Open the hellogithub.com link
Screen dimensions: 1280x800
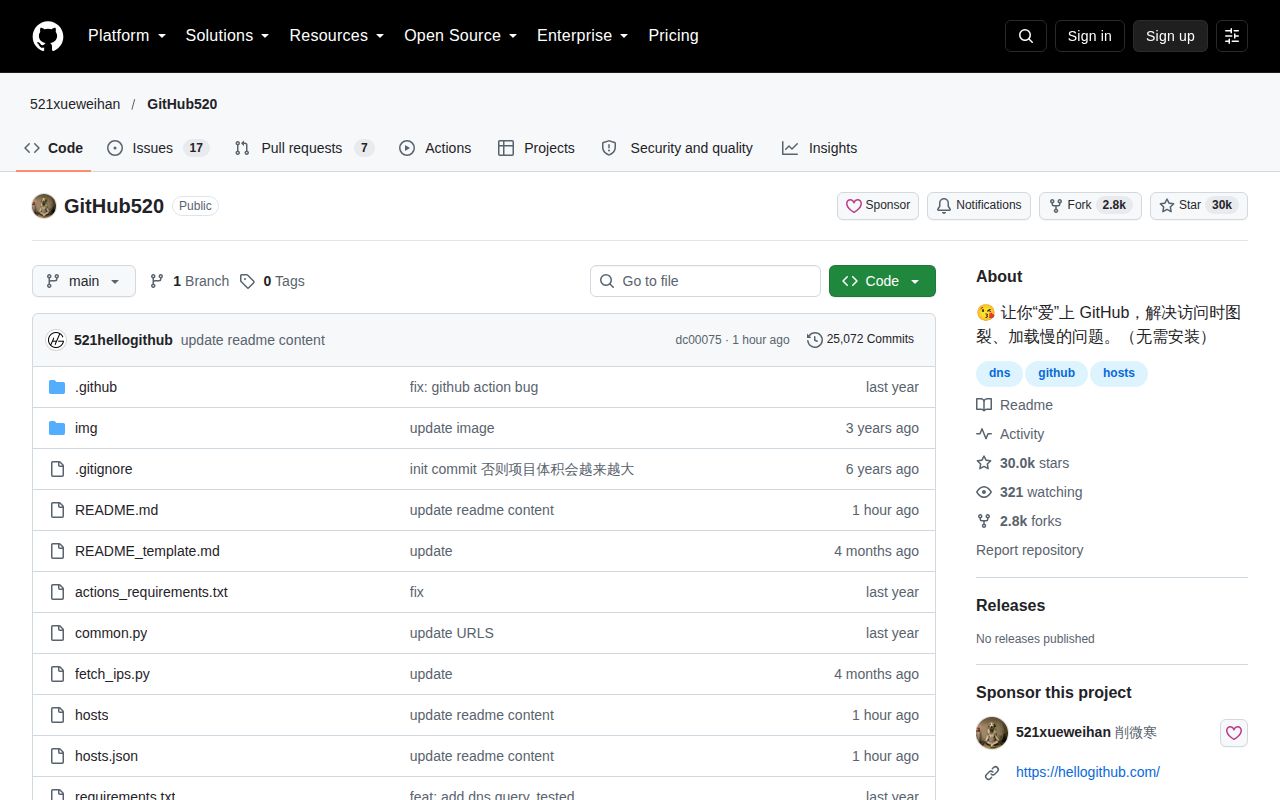(x=1088, y=772)
